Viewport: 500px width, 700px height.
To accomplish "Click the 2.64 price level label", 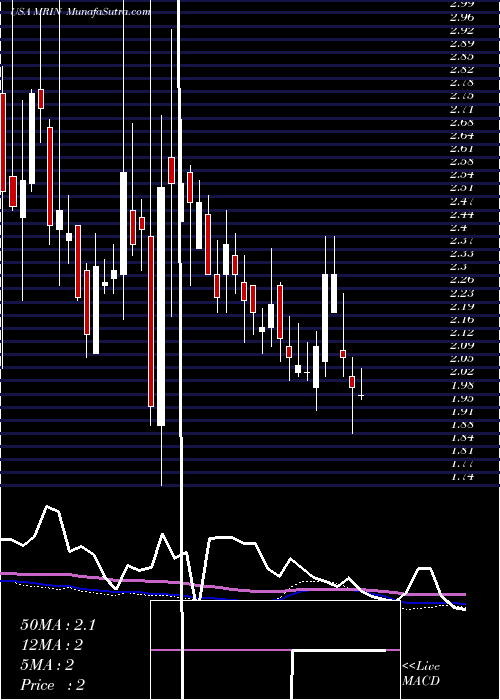I will pyautogui.click(x=462, y=136).
